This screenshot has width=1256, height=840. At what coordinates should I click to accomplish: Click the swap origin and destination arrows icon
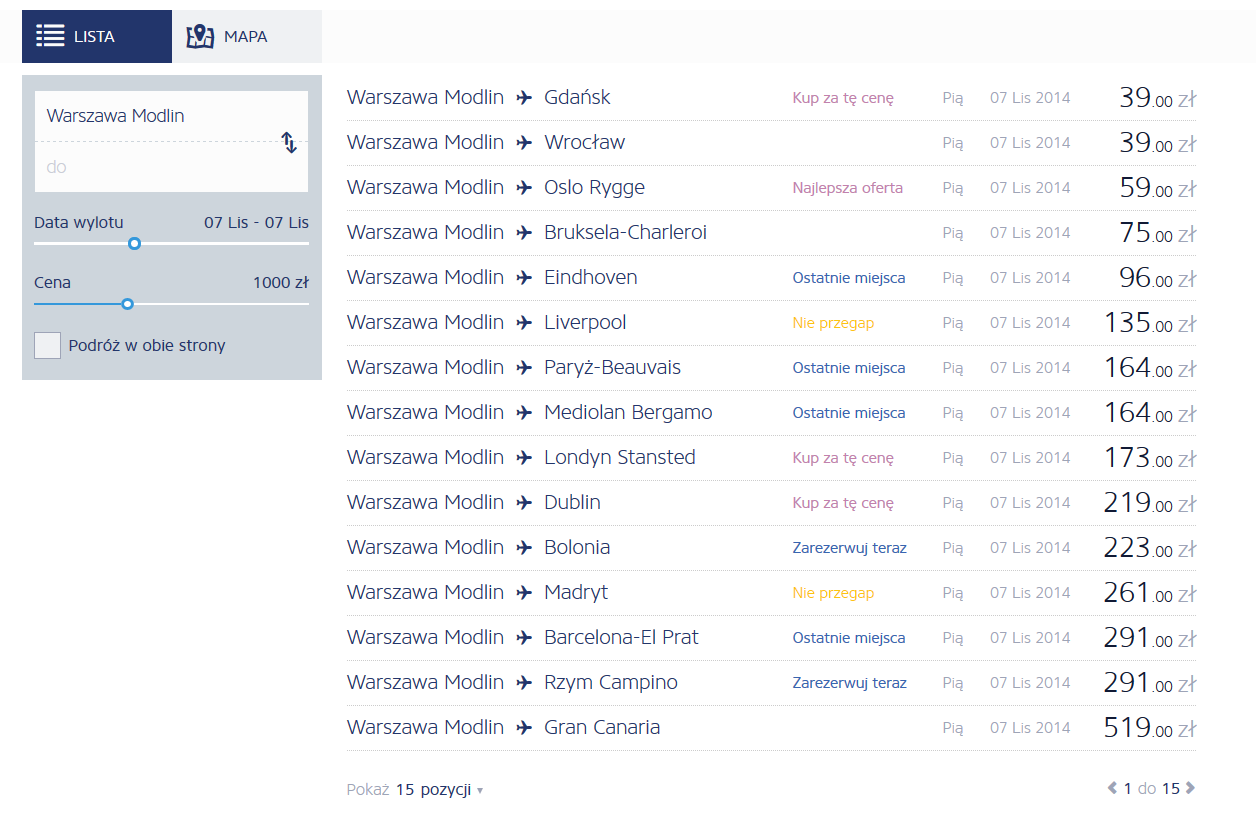[x=289, y=142]
